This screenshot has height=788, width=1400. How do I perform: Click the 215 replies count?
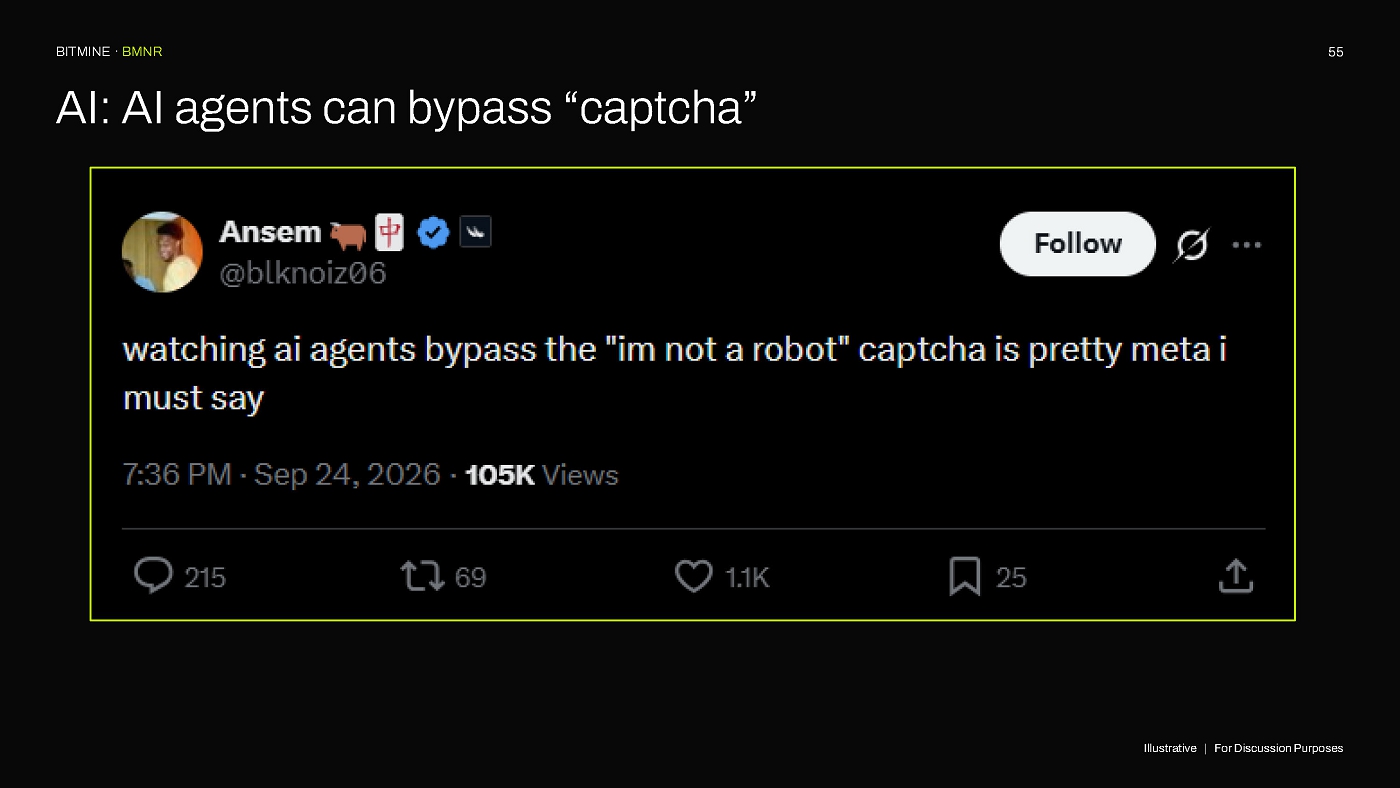pyautogui.click(x=205, y=577)
